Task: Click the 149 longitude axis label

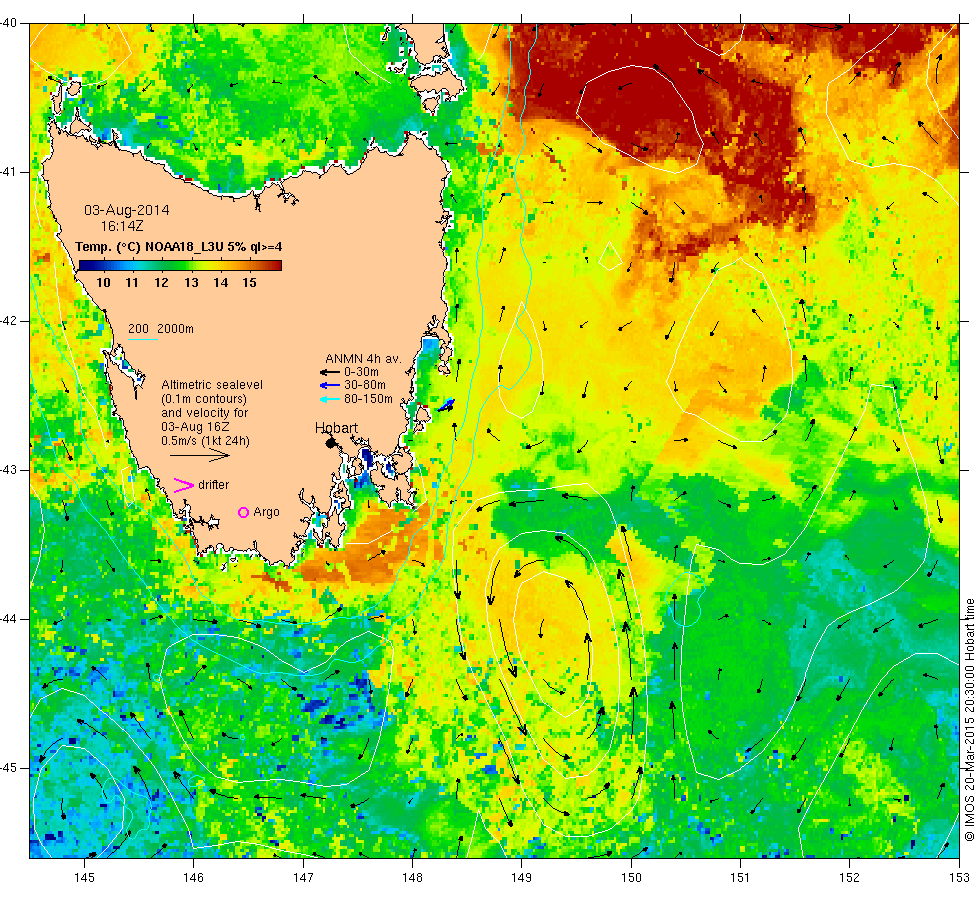Action: [x=521, y=878]
